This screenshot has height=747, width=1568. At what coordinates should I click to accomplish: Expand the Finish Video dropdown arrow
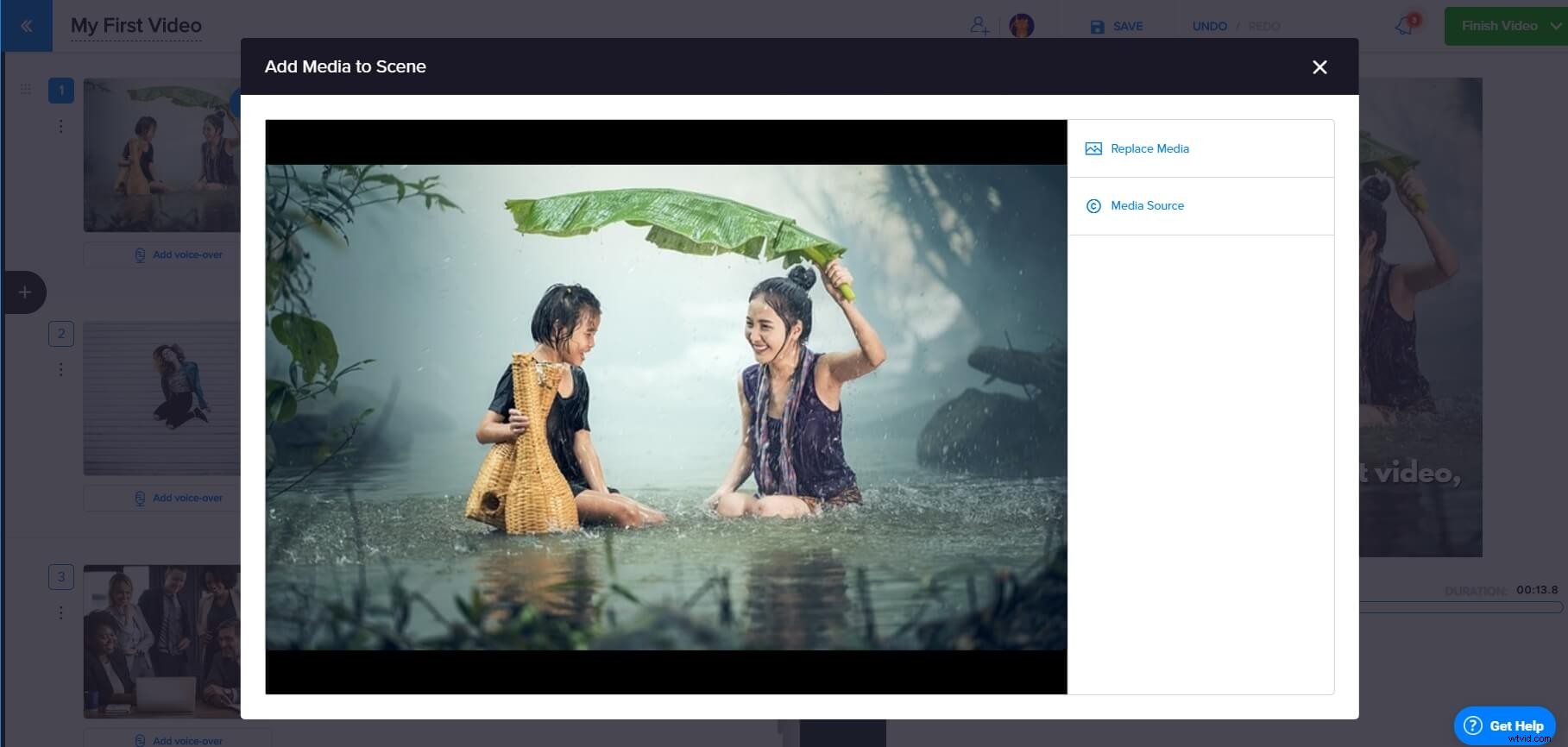tap(1557, 26)
